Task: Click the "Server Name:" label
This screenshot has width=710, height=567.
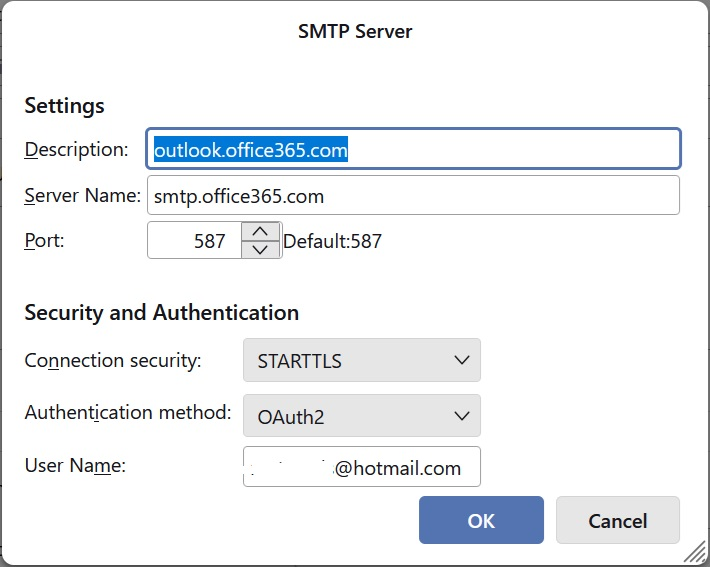Action: pos(82,196)
